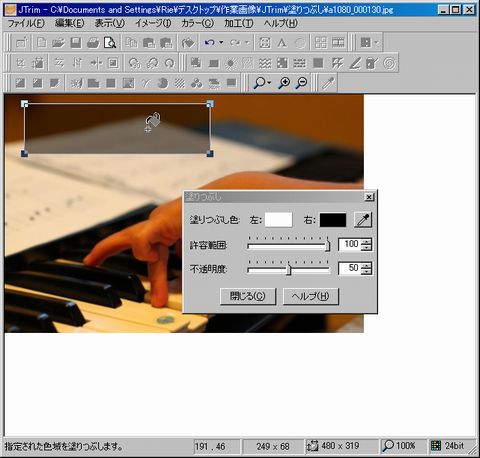Screen dimensions: 480x458
Task: Open the 加工(T) menu
Action: [239, 23]
